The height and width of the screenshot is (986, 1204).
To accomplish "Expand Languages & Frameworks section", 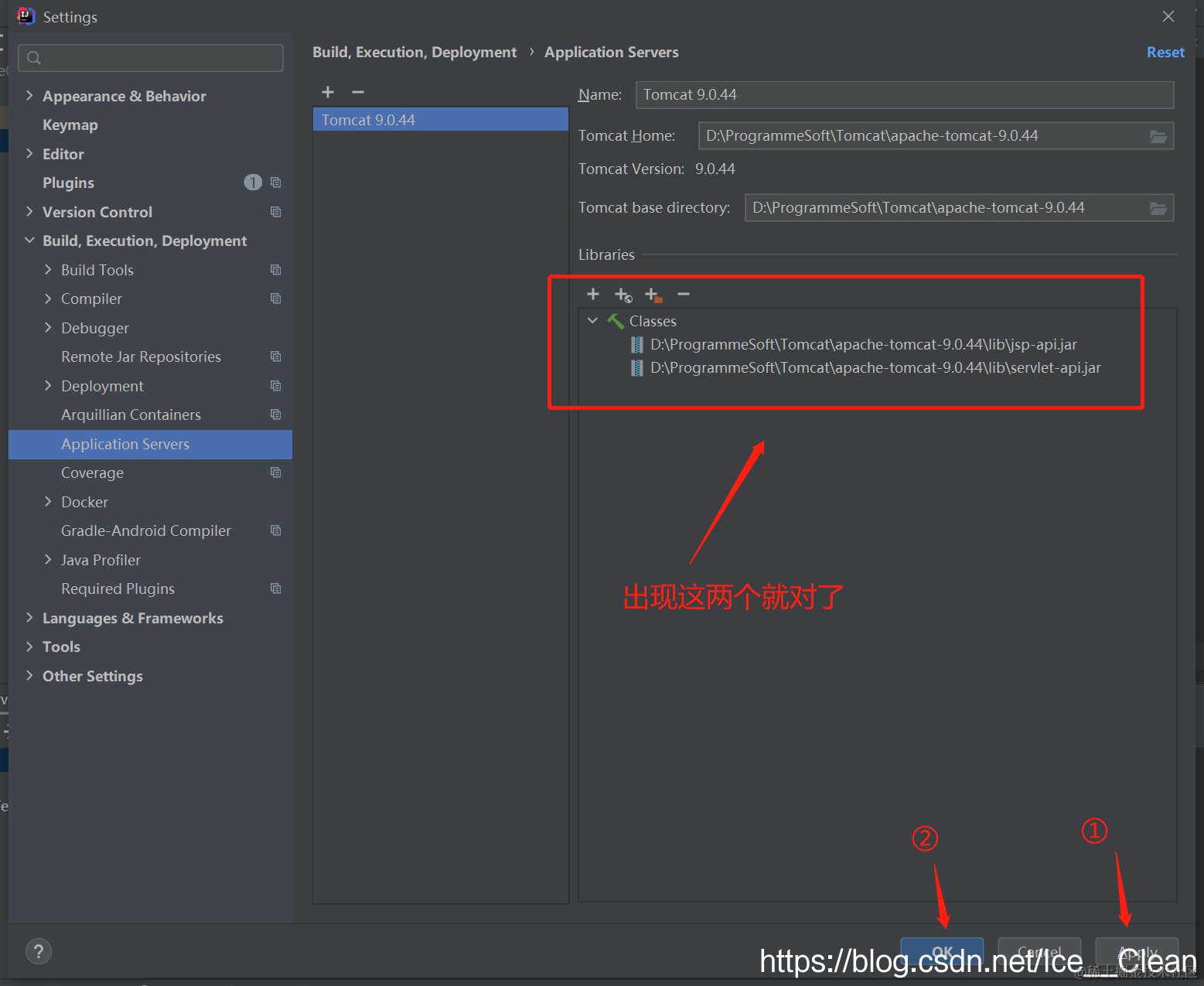I will [29, 618].
